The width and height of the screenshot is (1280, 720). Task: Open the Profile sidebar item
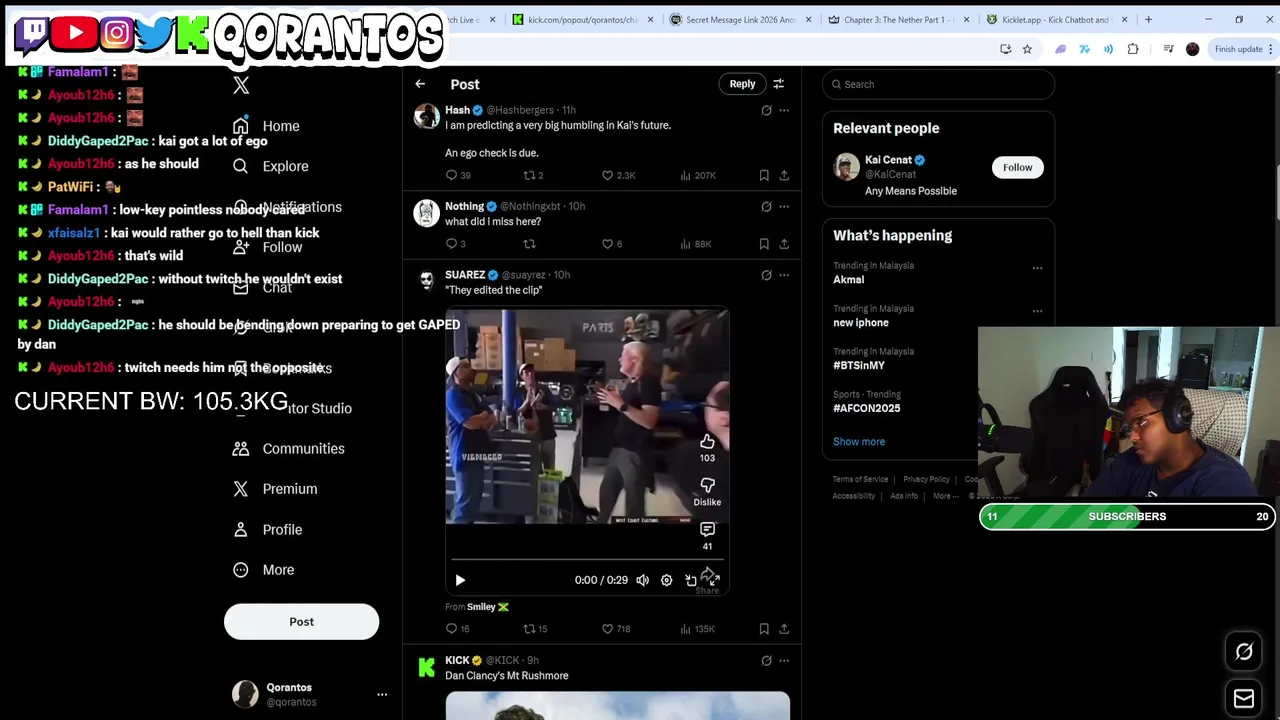(267, 530)
